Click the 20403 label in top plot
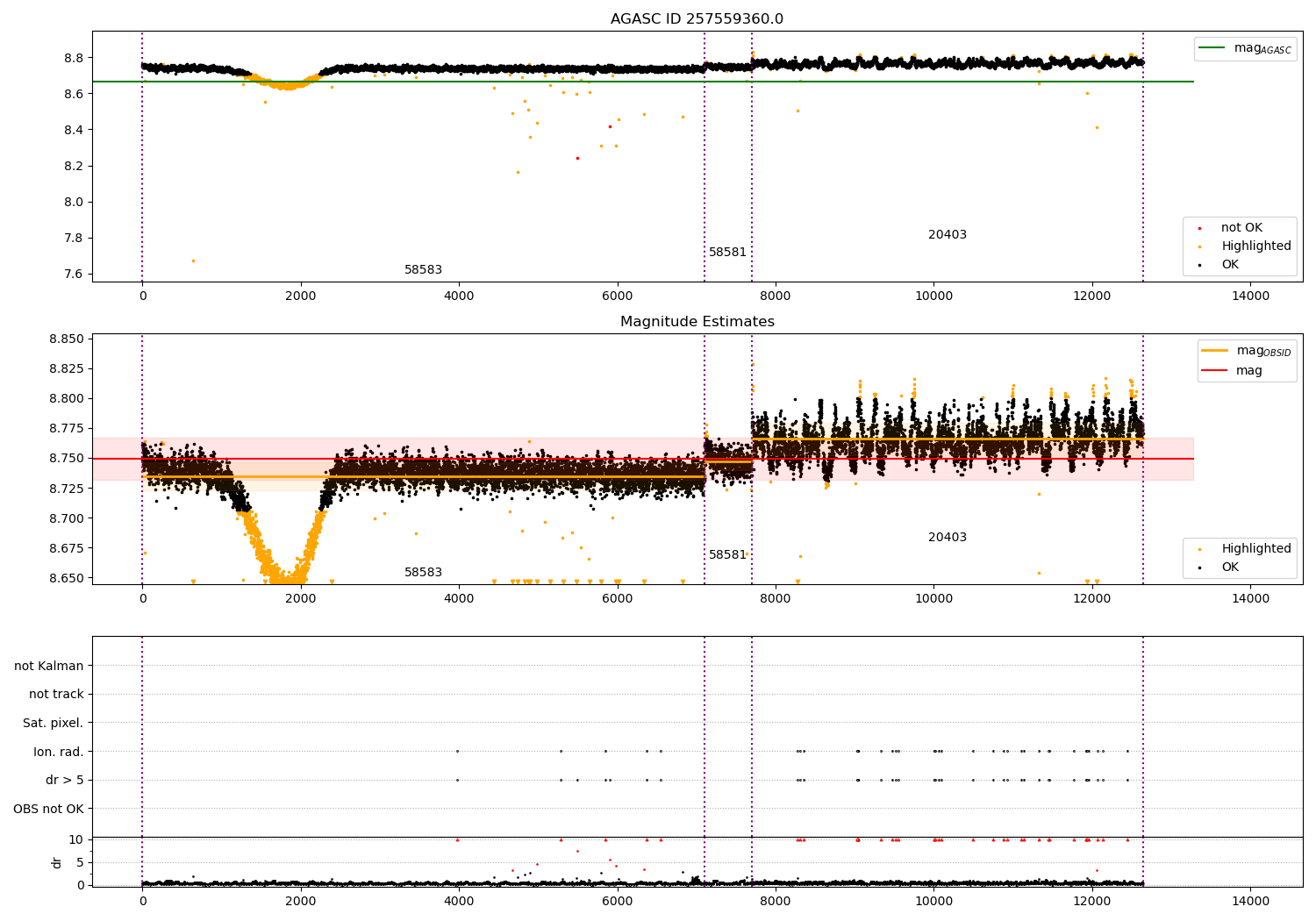 (x=948, y=235)
